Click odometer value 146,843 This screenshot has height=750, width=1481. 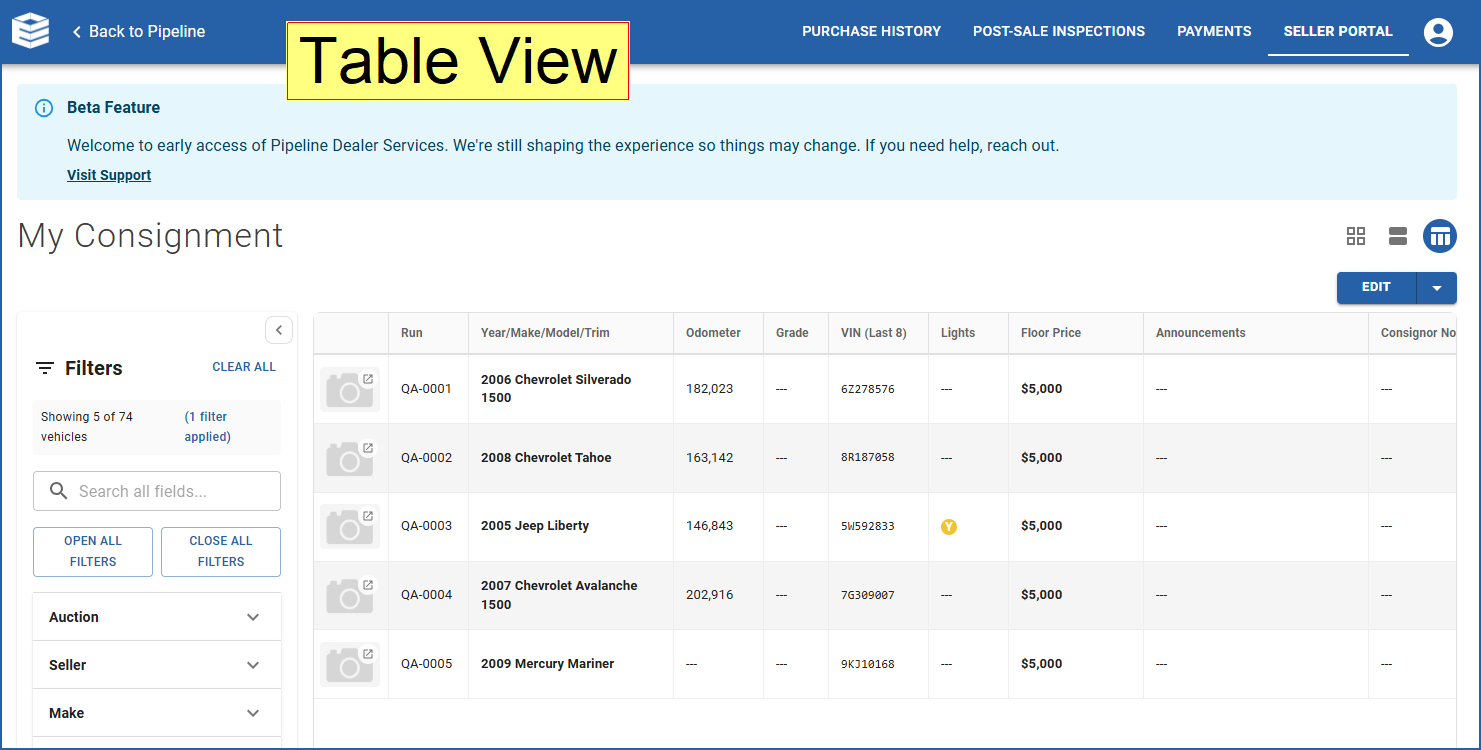click(710, 526)
